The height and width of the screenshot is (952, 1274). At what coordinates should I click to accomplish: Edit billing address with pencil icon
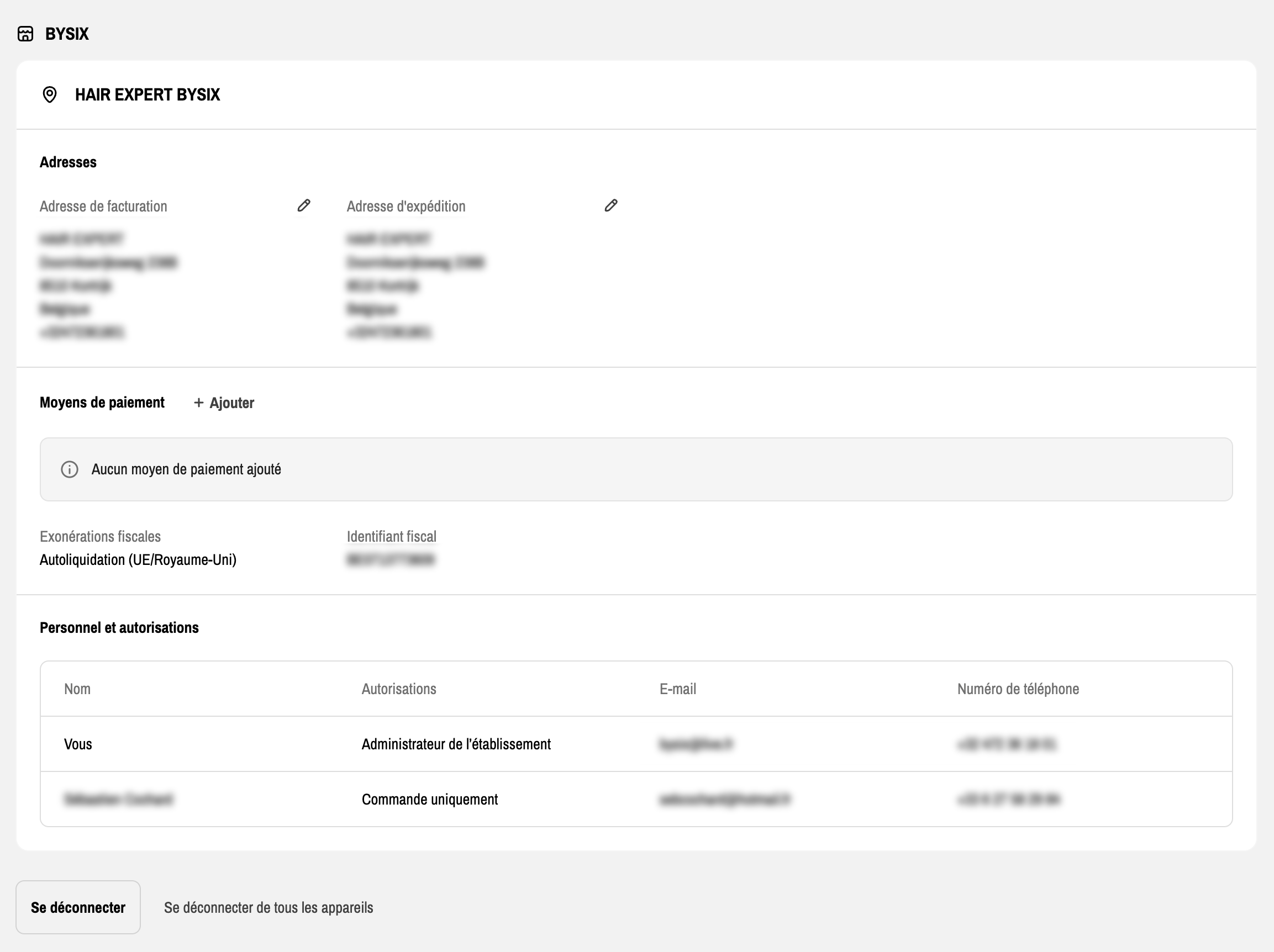pos(303,205)
